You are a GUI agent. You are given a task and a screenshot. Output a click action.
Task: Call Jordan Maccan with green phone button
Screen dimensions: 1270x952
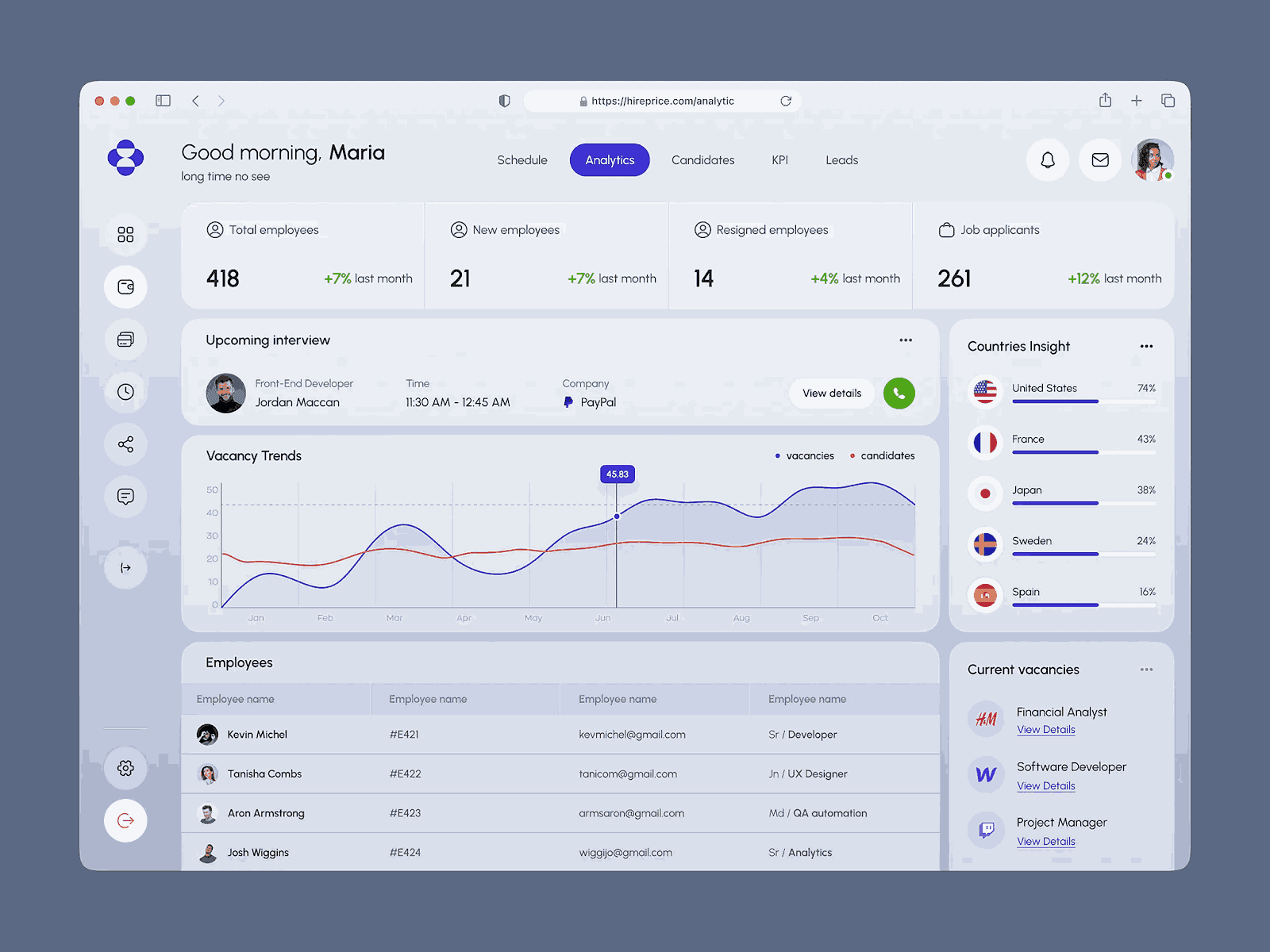[x=899, y=393]
